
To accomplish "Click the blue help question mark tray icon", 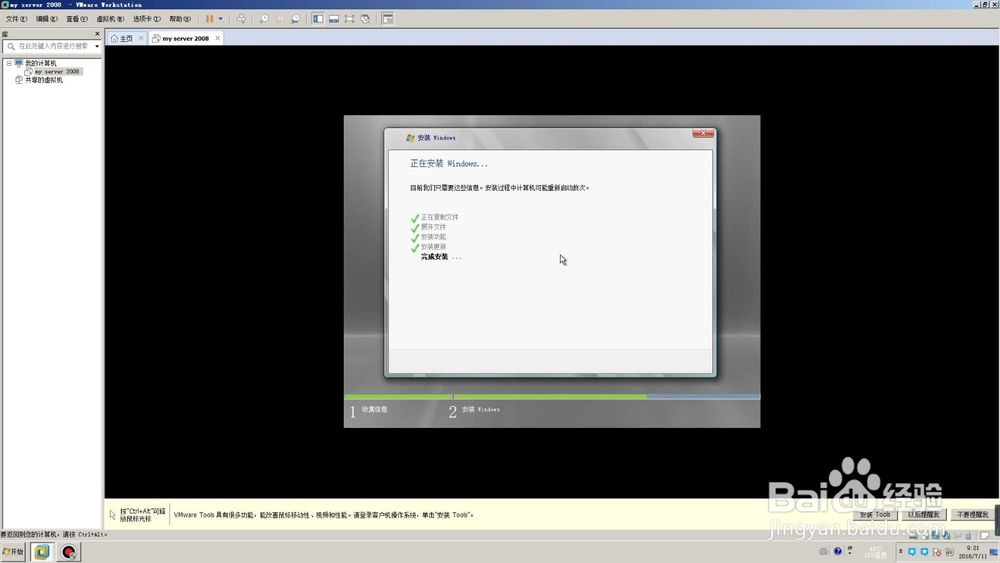I will click(x=837, y=552).
